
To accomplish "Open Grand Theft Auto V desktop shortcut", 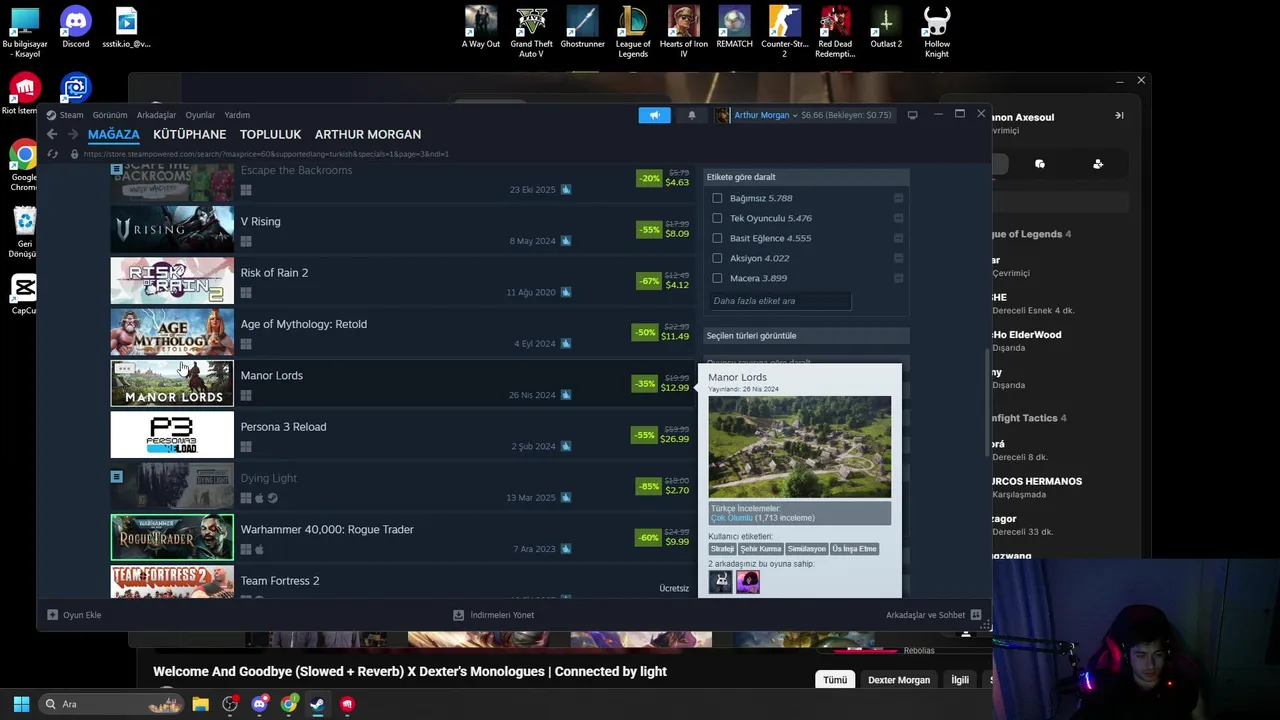I will [531, 32].
